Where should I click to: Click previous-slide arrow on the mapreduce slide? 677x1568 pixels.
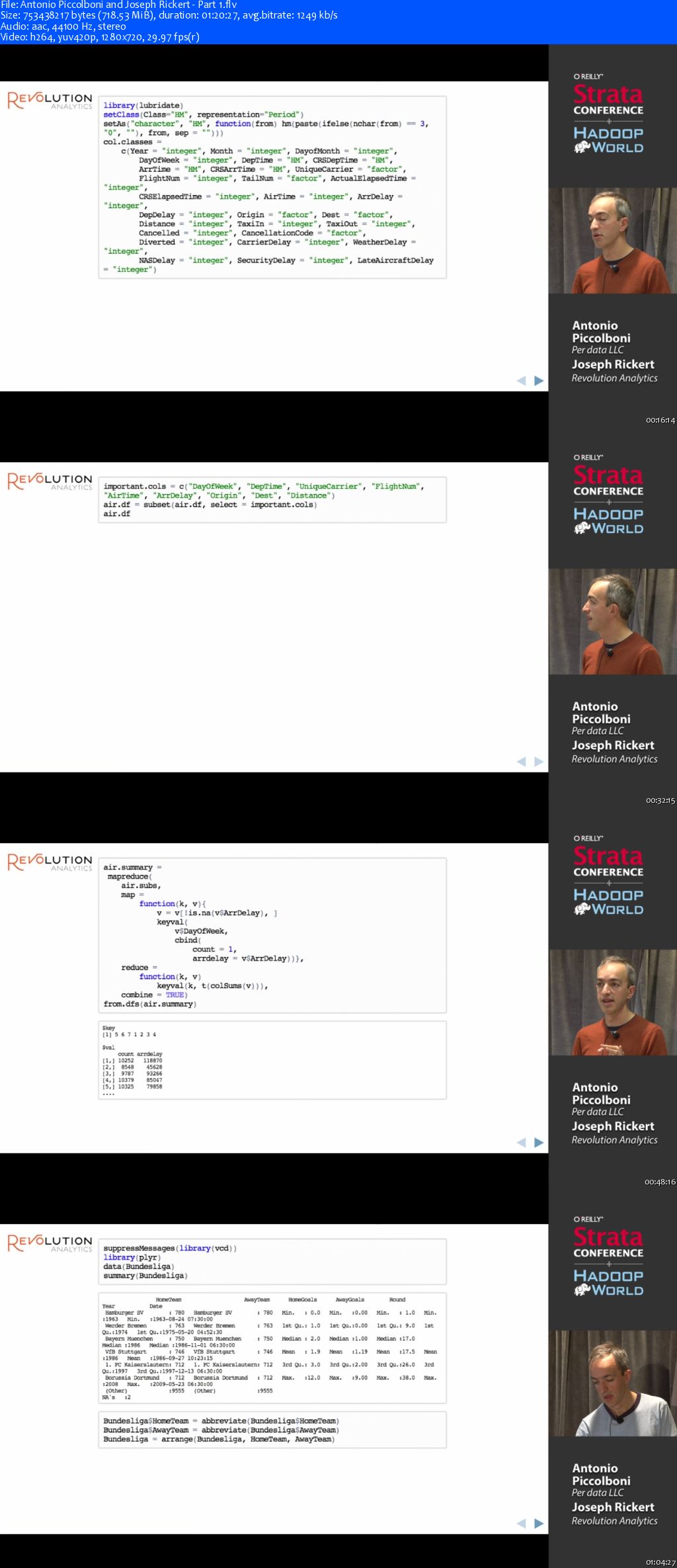point(521,1142)
